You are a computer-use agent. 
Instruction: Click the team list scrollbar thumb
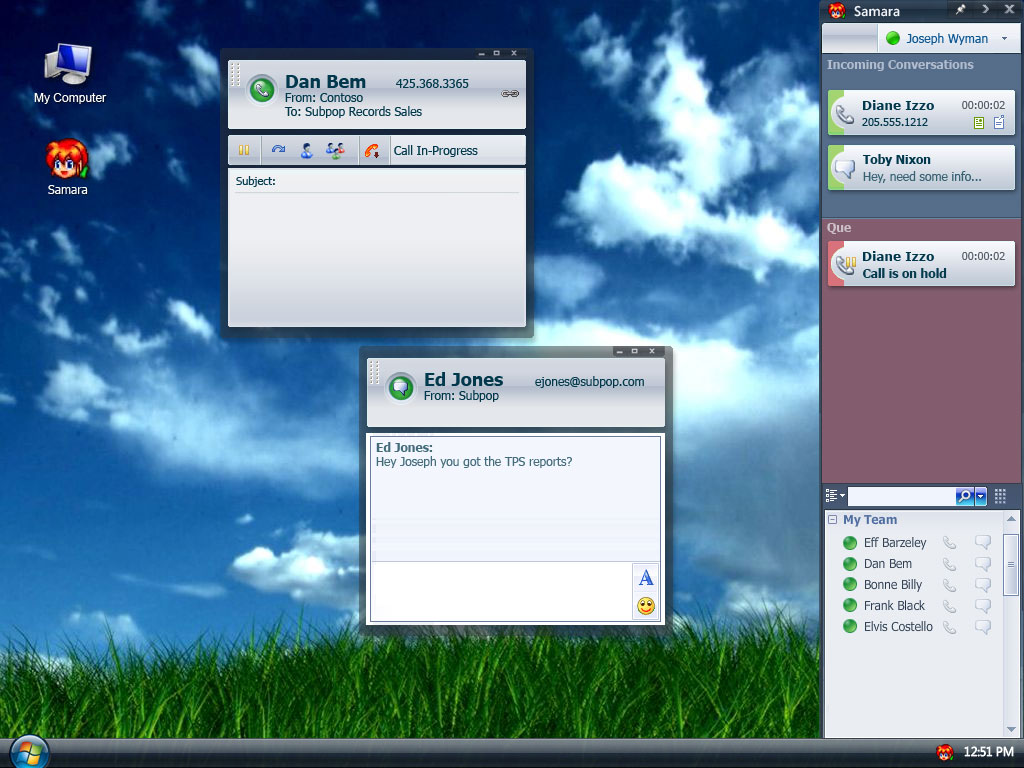coord(1011,564)
